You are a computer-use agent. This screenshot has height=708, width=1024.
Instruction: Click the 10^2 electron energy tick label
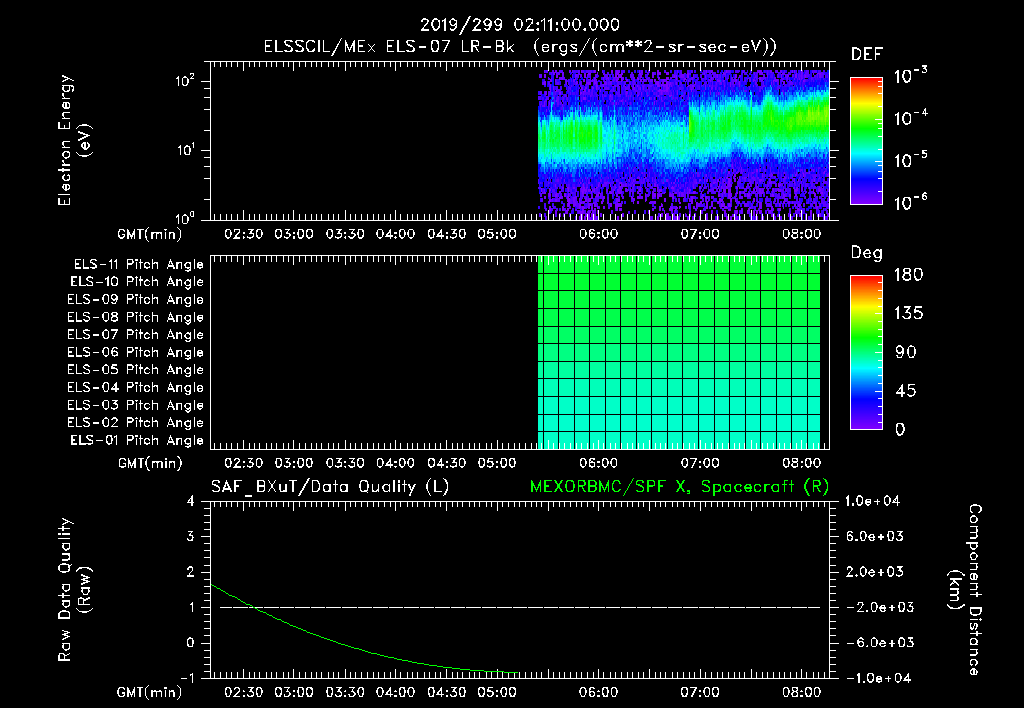(x=185, y=81)
